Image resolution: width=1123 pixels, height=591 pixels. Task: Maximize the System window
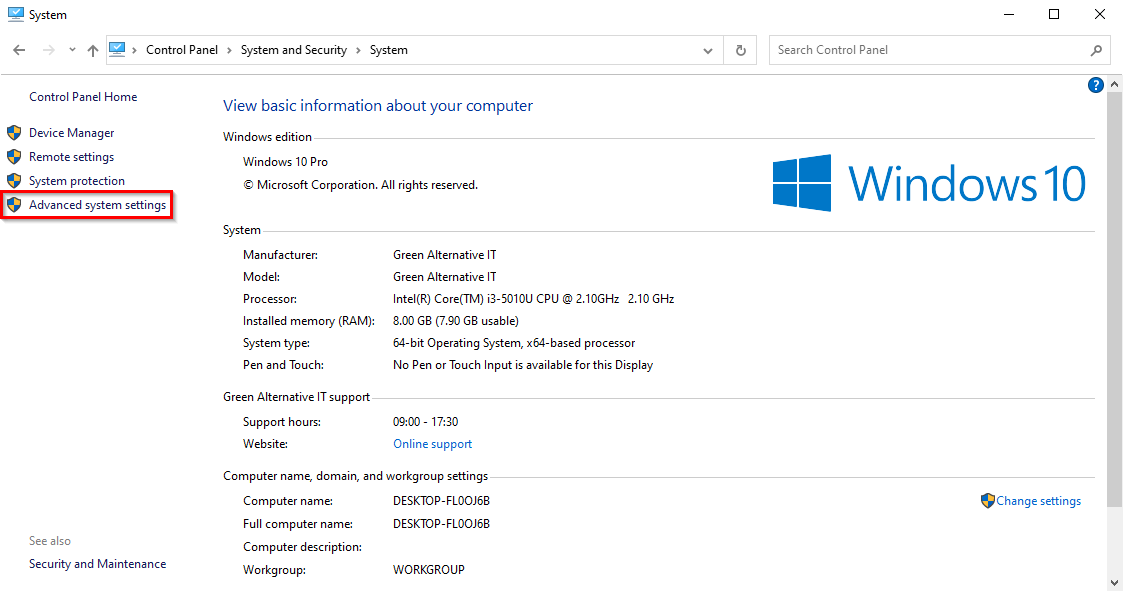pyautogui.click(x=1054, y=14)
